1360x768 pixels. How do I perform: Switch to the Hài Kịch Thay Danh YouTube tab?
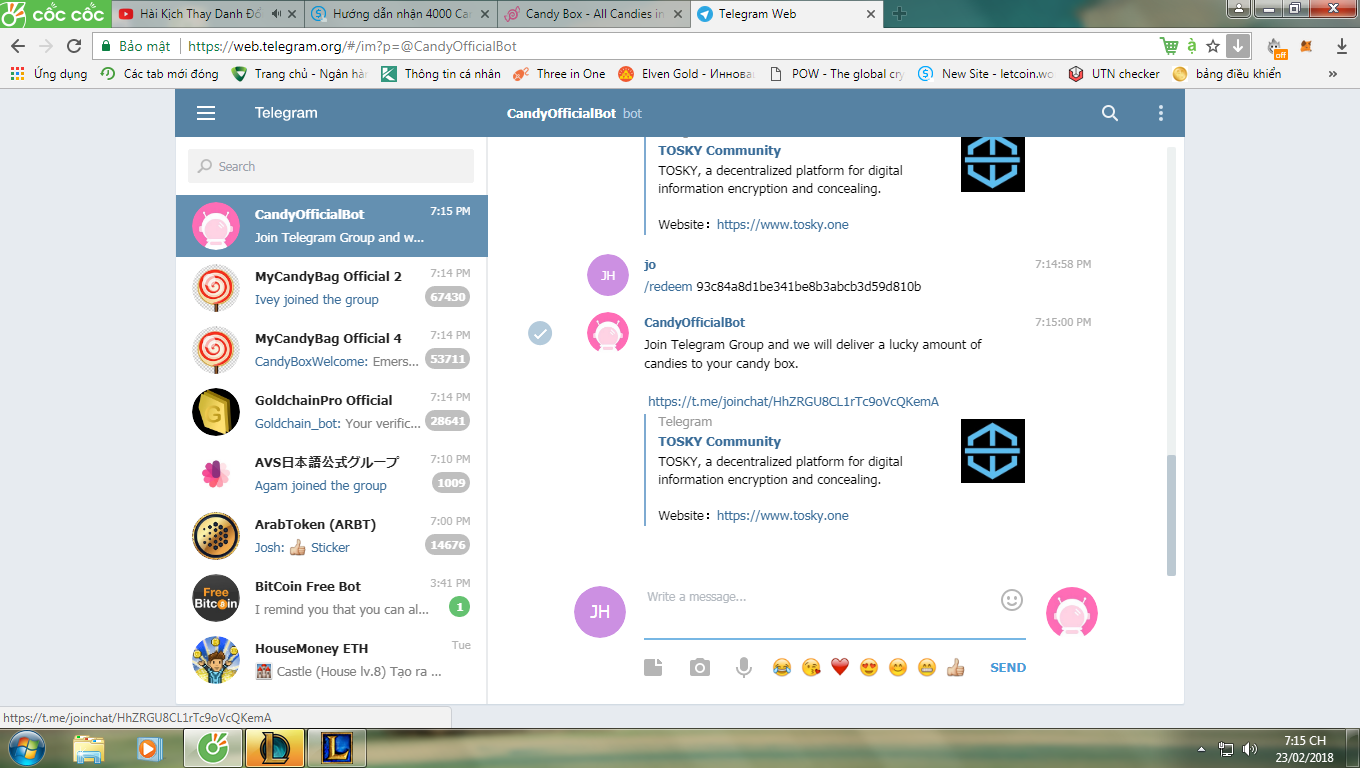(x=207, y=14)
